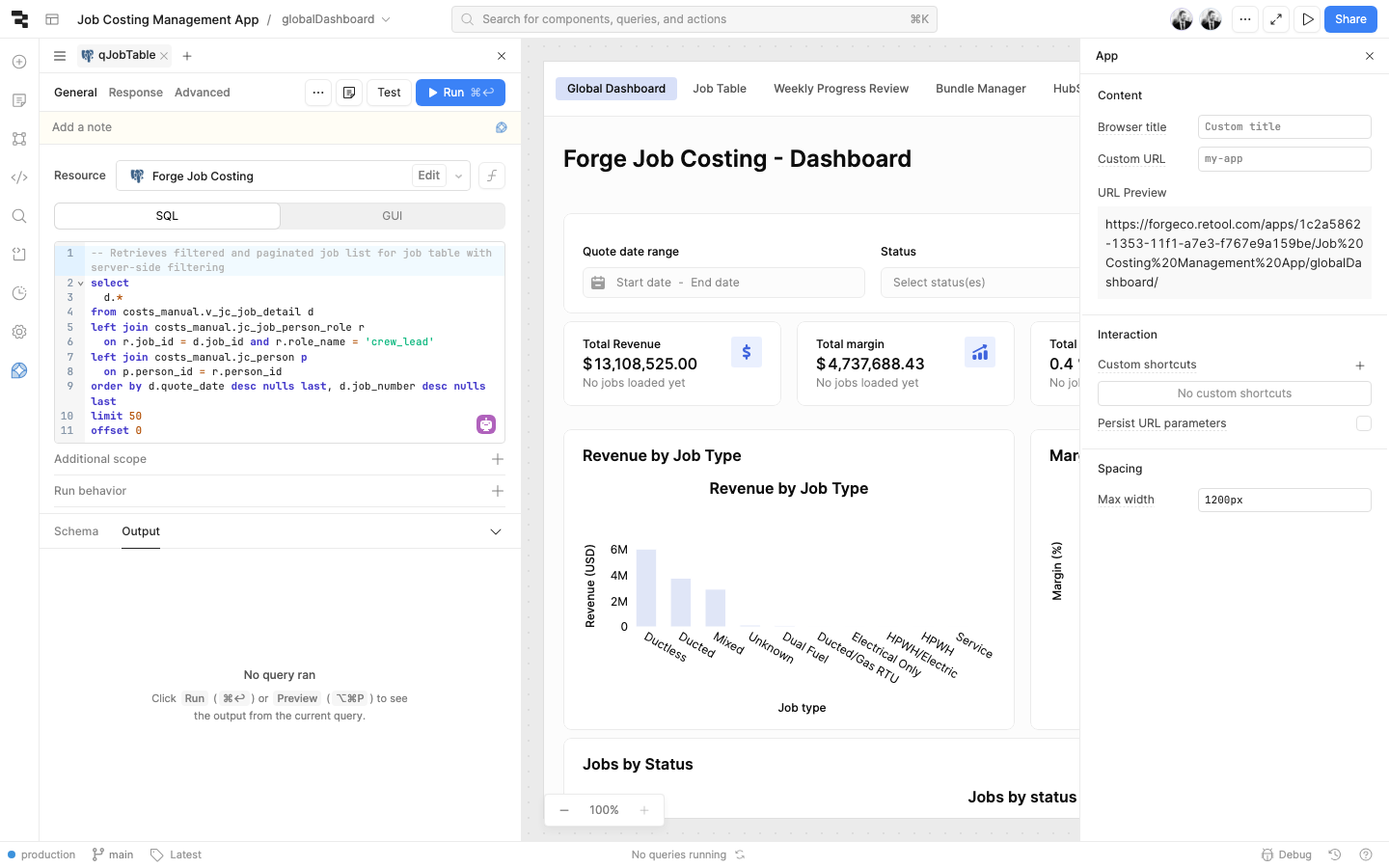
Task: Toggle Persist URL parameters checkbox
Action: tap(1363, 423)
